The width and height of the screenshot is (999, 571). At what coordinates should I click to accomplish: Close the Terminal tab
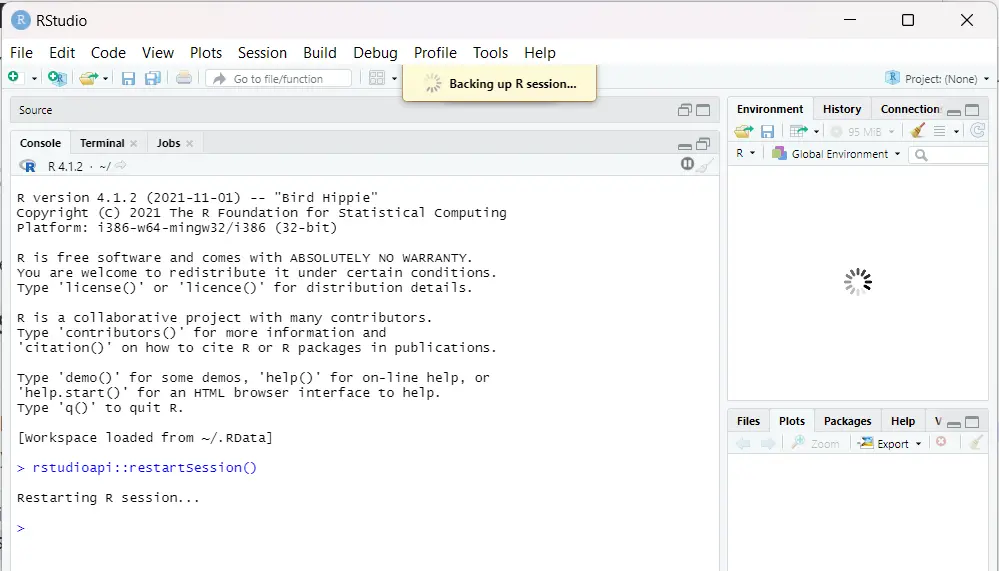tap(134, 143)
